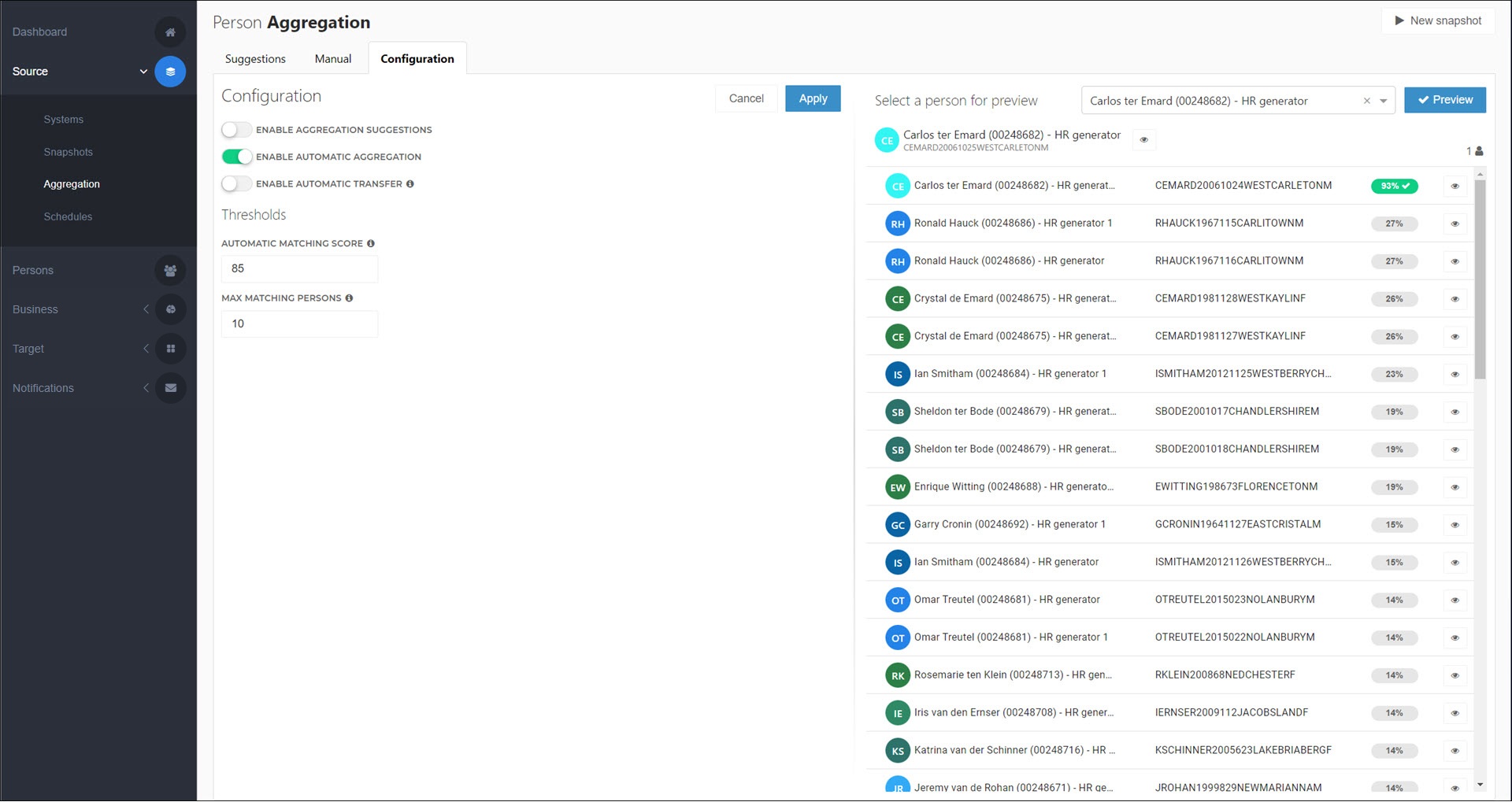
Task: Open Snapshots in the sidebar
Action: [x=68, y=152]
